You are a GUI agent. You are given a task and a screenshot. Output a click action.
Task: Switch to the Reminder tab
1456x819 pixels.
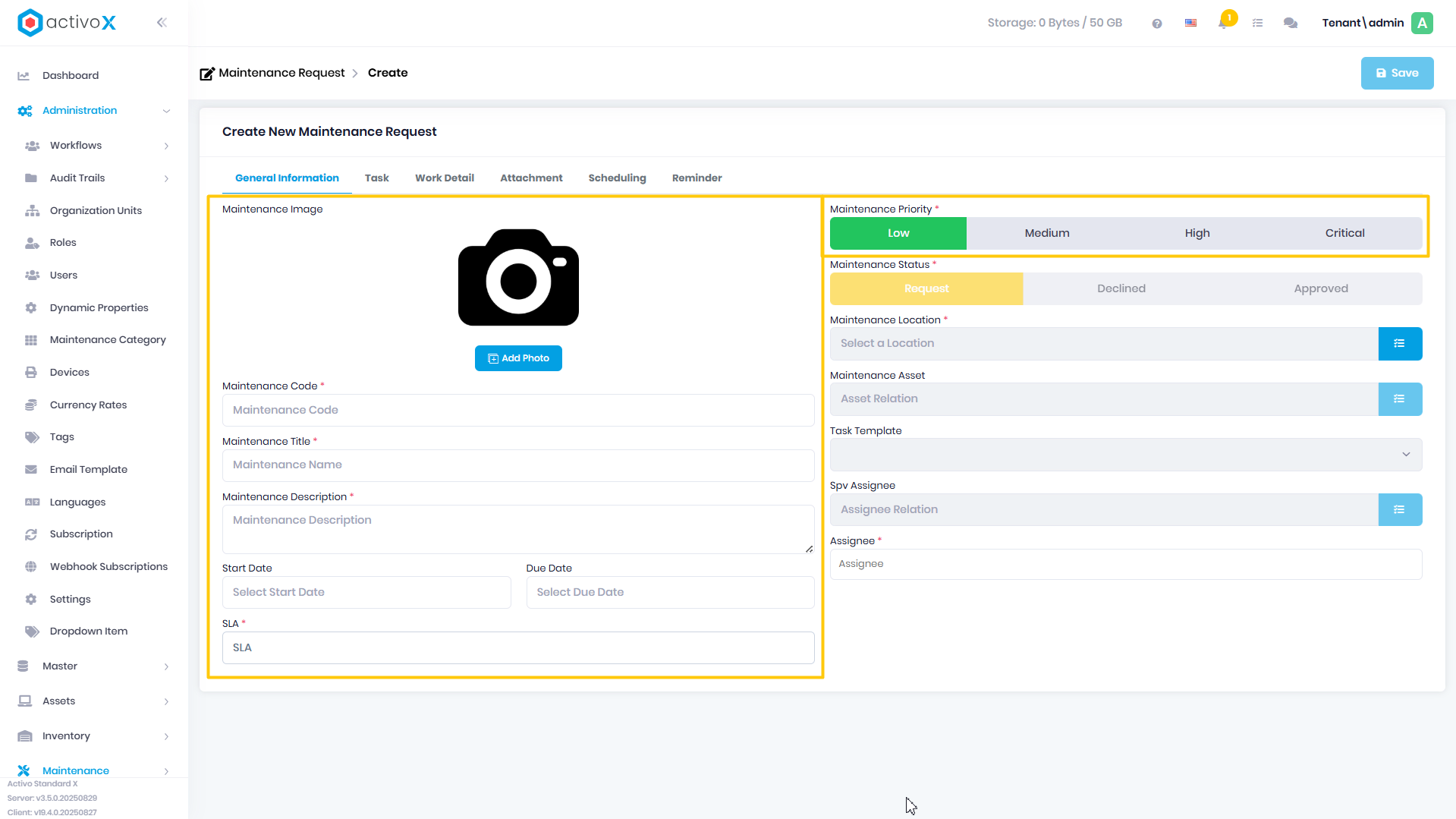point(697,178)
